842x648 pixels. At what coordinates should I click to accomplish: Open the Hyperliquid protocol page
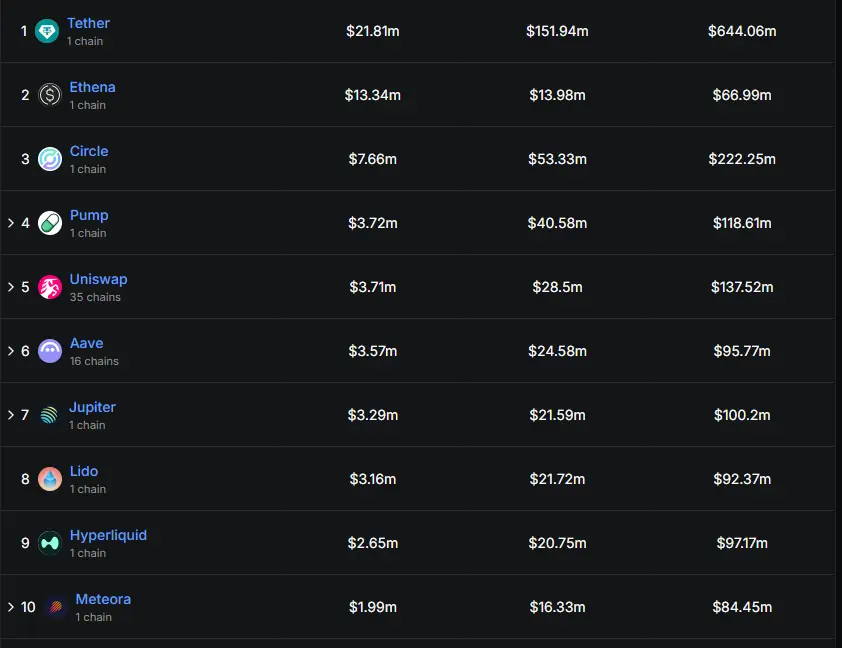pyautogui.click(x=108, y=535)
